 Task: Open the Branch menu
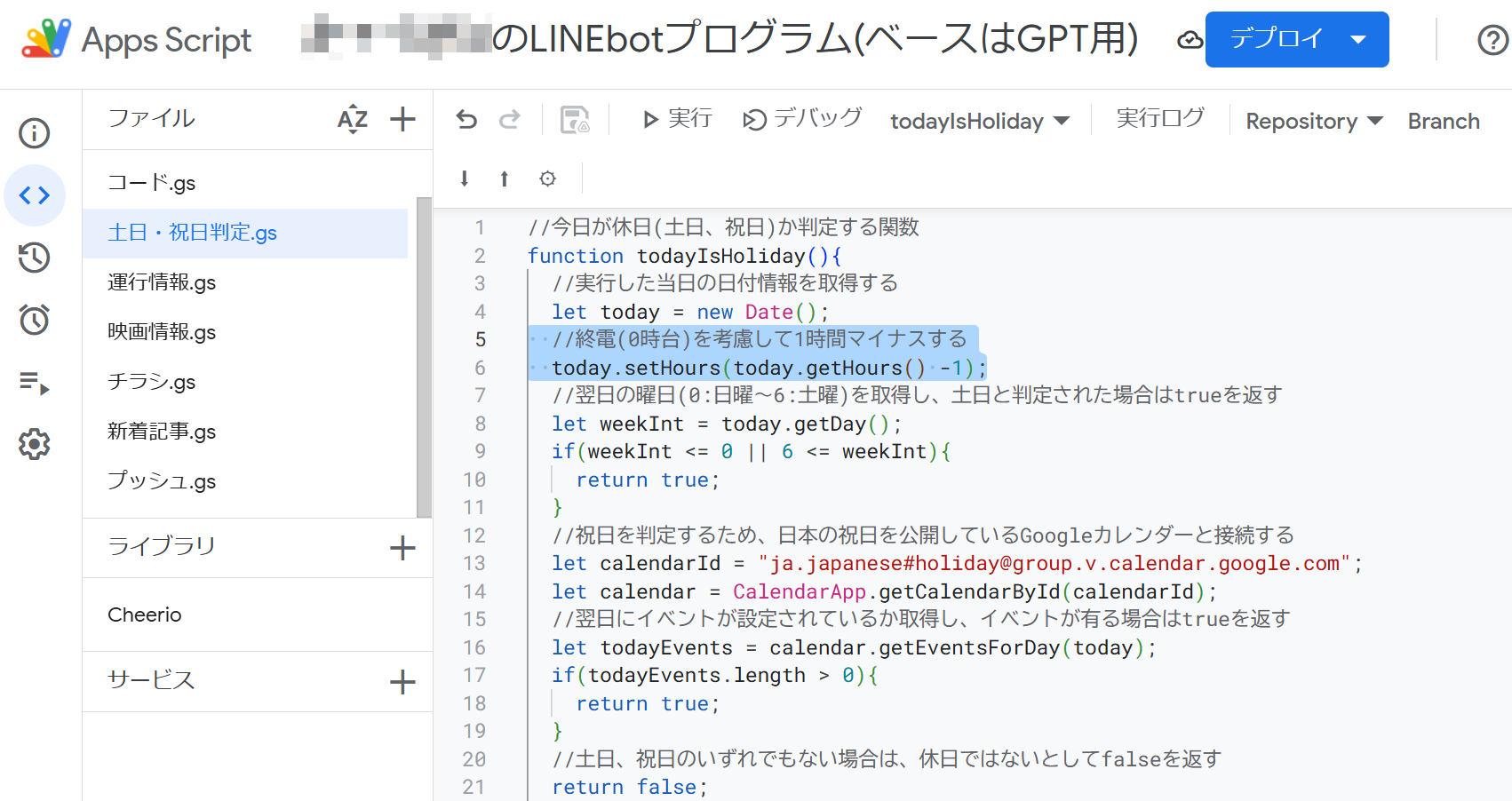click(1443, 121)
